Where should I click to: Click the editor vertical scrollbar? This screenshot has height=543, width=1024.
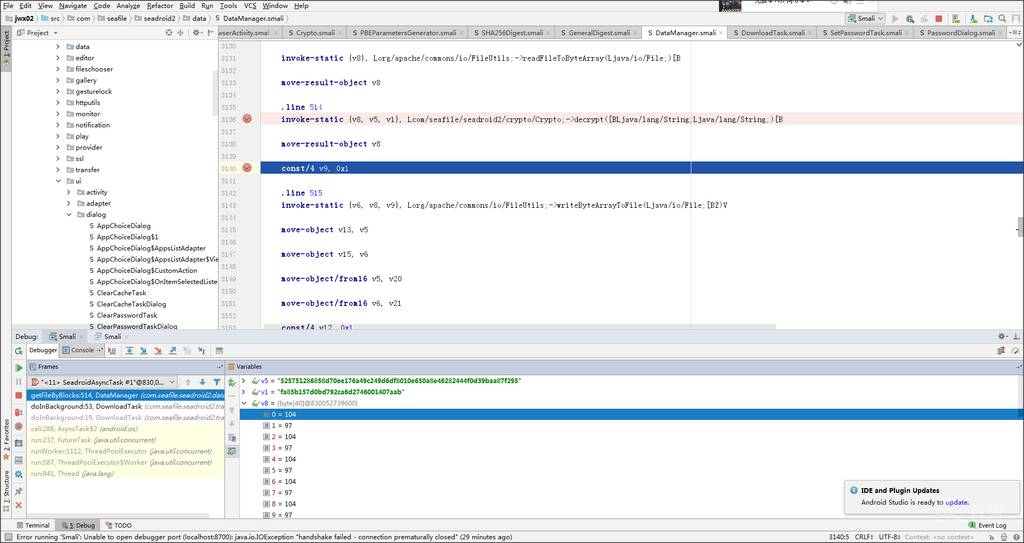tap(1020, 225)
